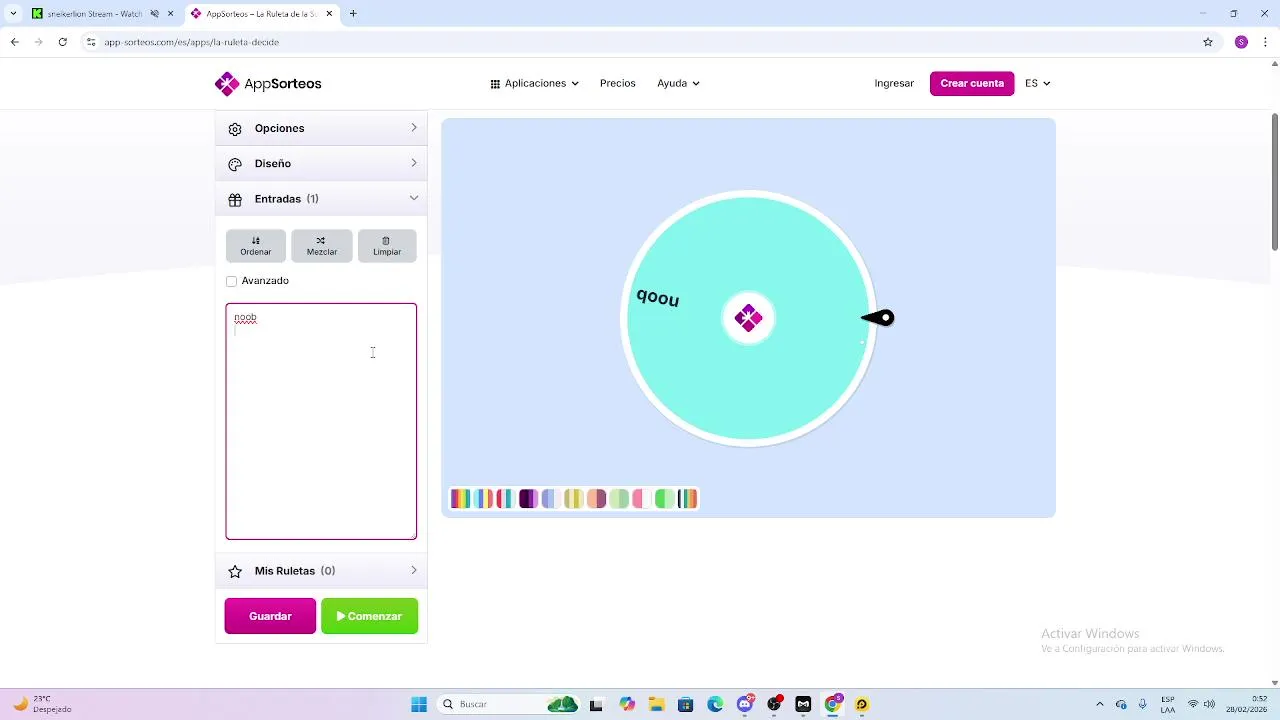This screenshot has width=1280, height=720.
Task: Open Discord from the taskbar
Action: [x=745, y=704]
